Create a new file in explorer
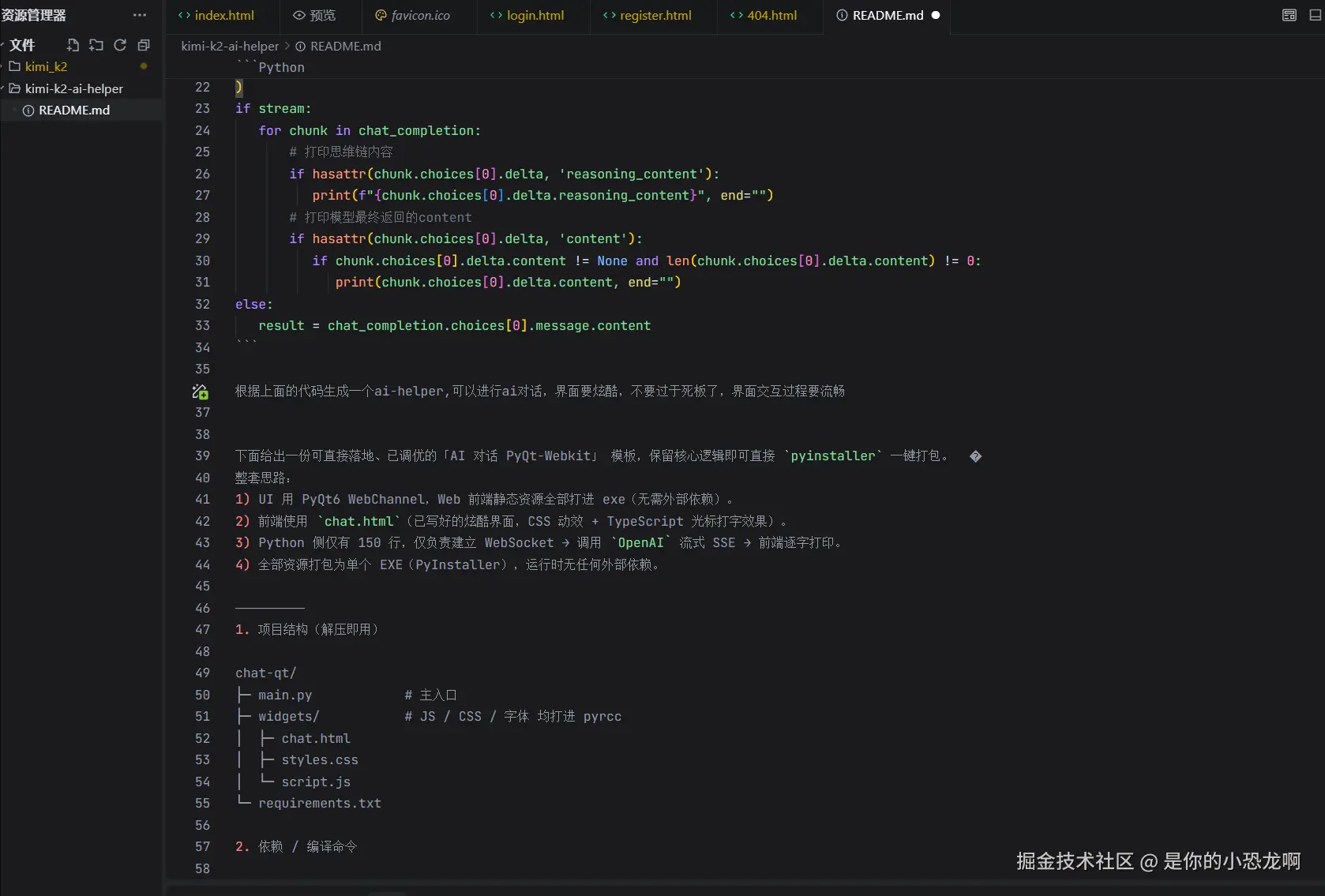Image resolution: width=1325 pixels, height=896 pixels. [73, 45]
